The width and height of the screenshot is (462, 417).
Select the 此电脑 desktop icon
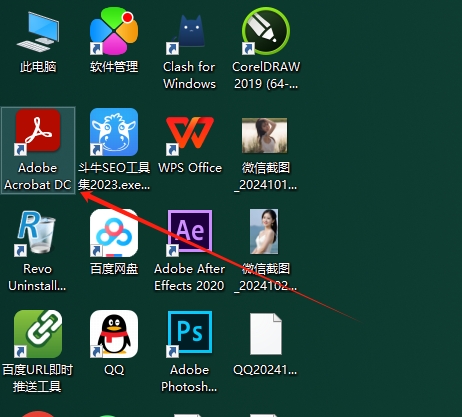click(38, 32)
